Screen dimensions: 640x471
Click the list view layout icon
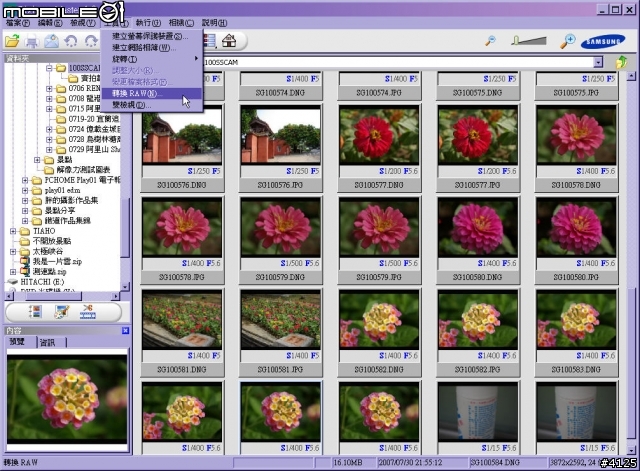coord(210,41)
